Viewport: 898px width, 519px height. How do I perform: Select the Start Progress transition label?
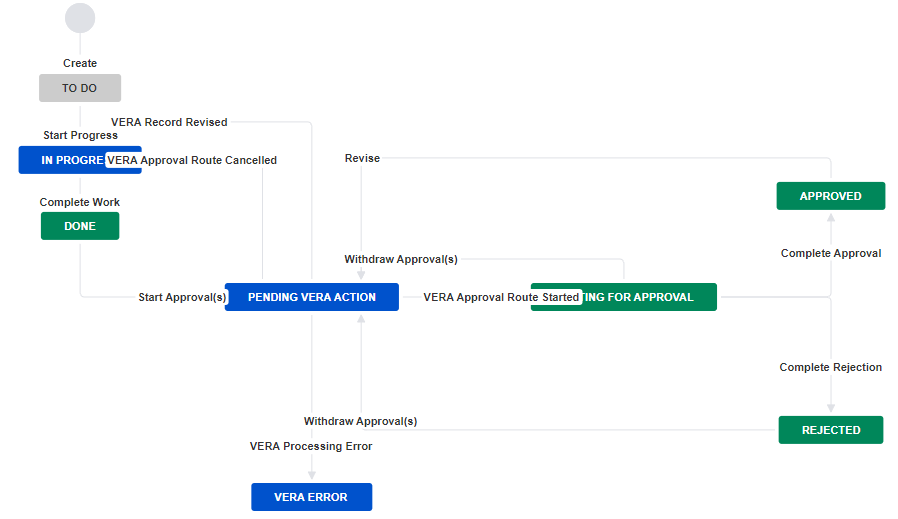click(80, 135)
